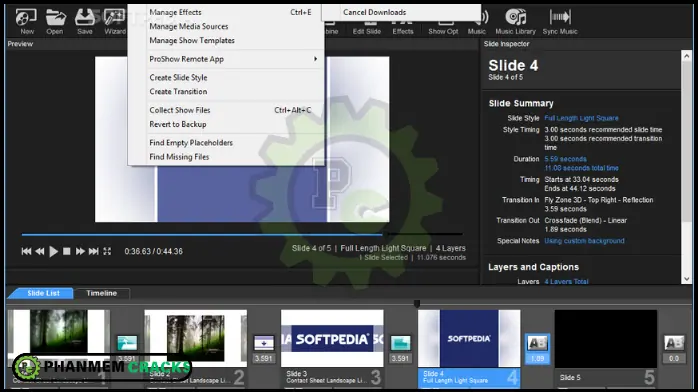Image resolution: width=698 pixels, height=392 pixels.
Task: Save the show with the Save icon
Action: click(x=85, y=21)
